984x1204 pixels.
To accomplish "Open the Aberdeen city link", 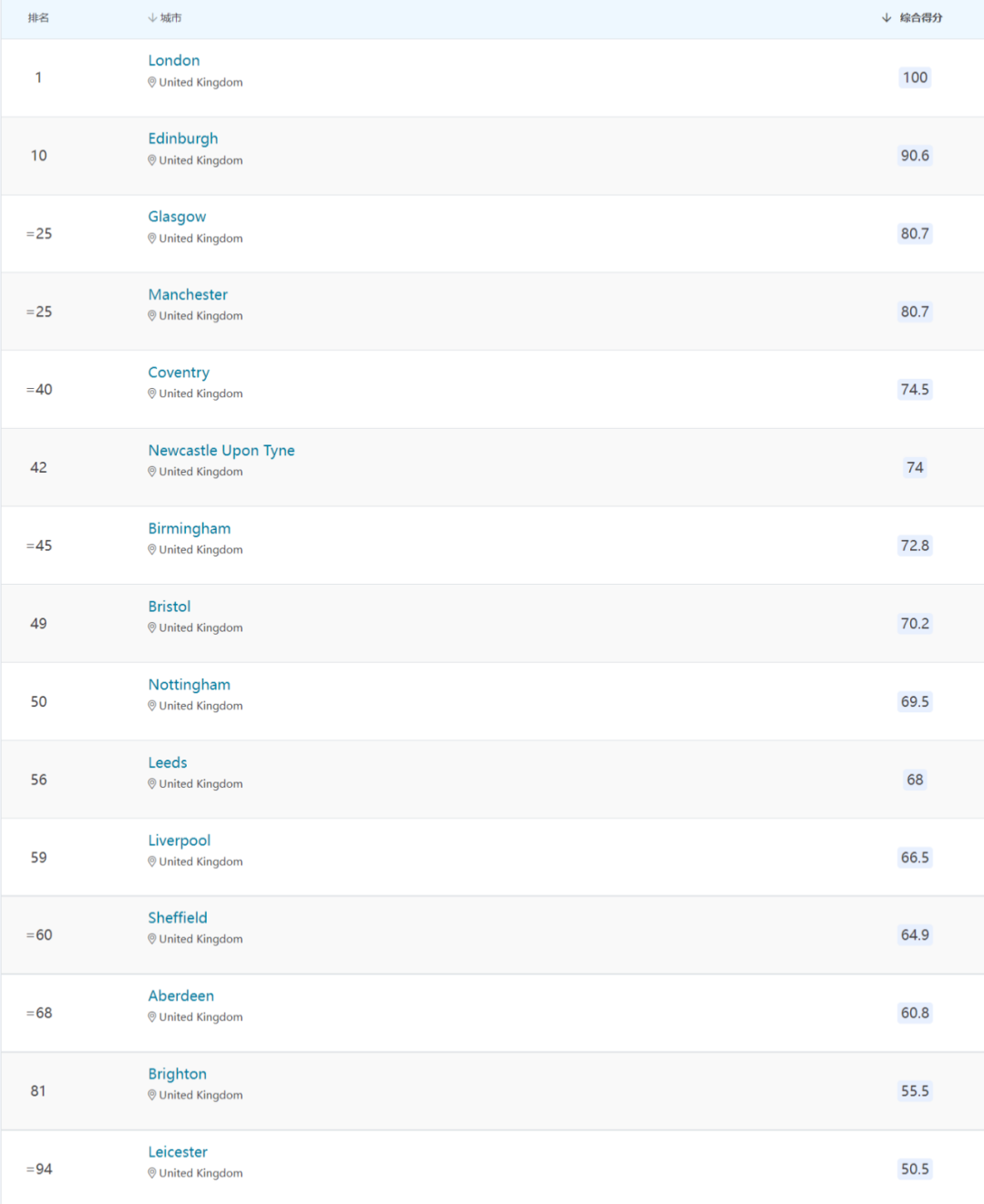I will click(x=181, y=995).
